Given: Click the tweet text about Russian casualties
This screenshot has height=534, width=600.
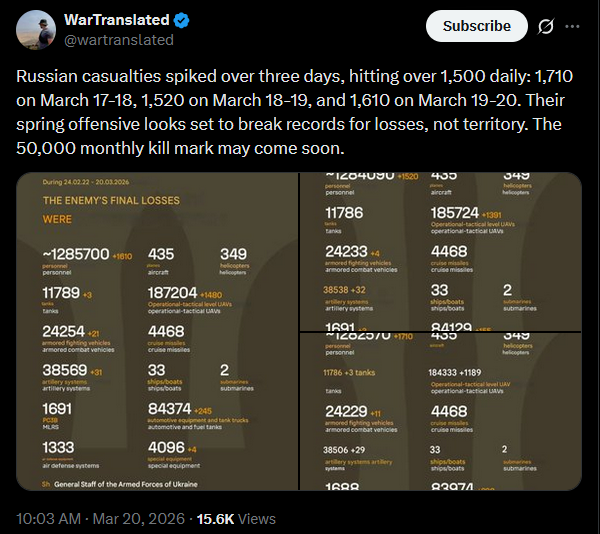Looking at the screenshot, I should pos(294,112).
